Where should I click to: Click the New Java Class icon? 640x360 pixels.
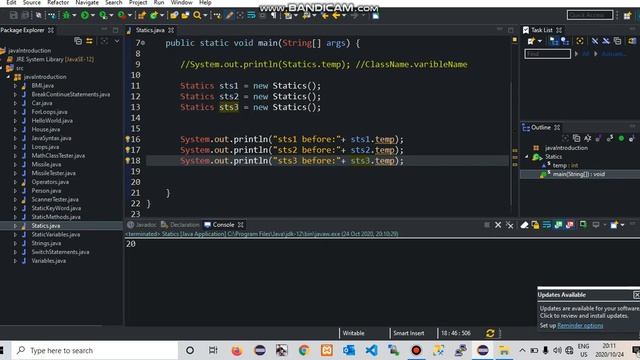point(154,16)
